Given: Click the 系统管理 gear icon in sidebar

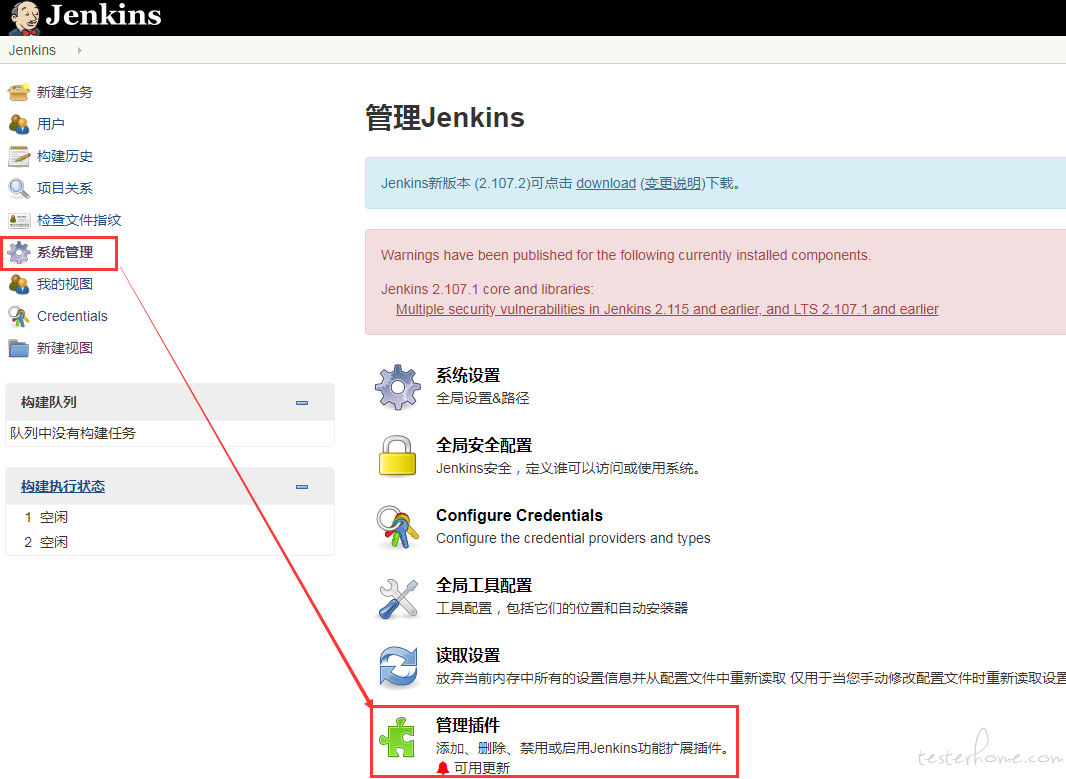Looking at the screenshot, I should (x=18, y=252).
